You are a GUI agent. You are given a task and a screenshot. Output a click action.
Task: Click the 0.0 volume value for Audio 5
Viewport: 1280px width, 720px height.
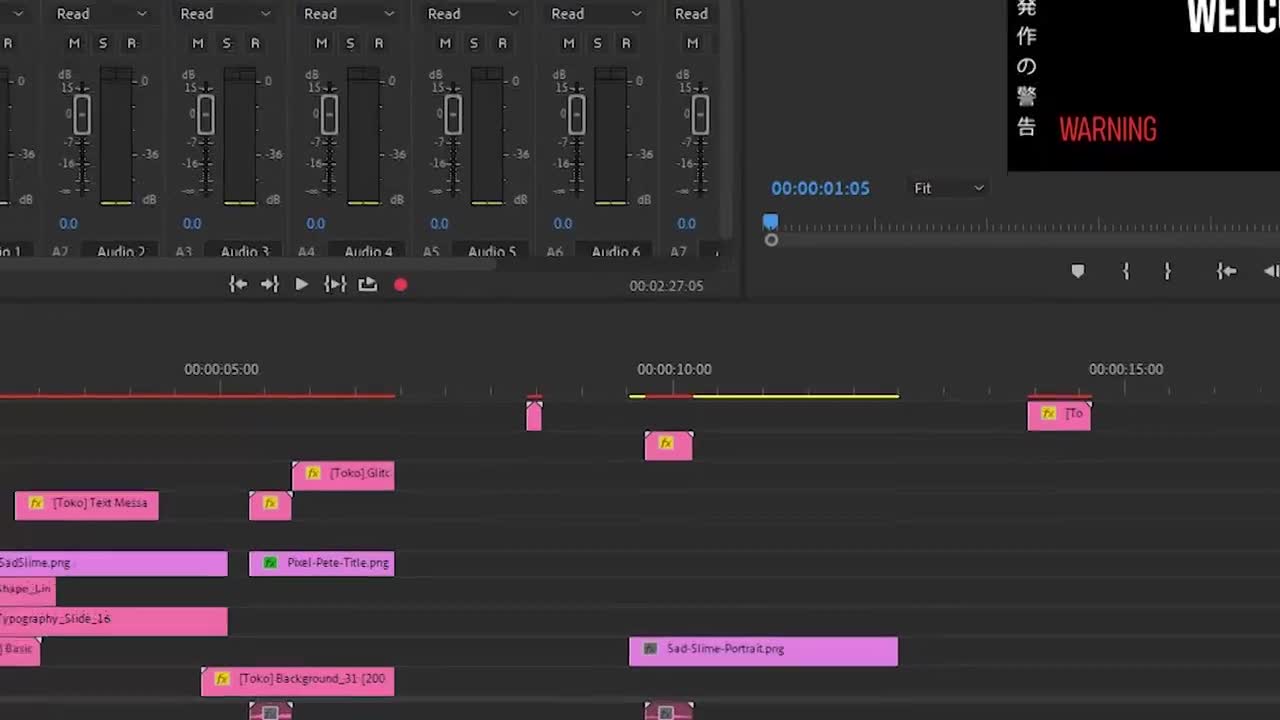[440, 224]
